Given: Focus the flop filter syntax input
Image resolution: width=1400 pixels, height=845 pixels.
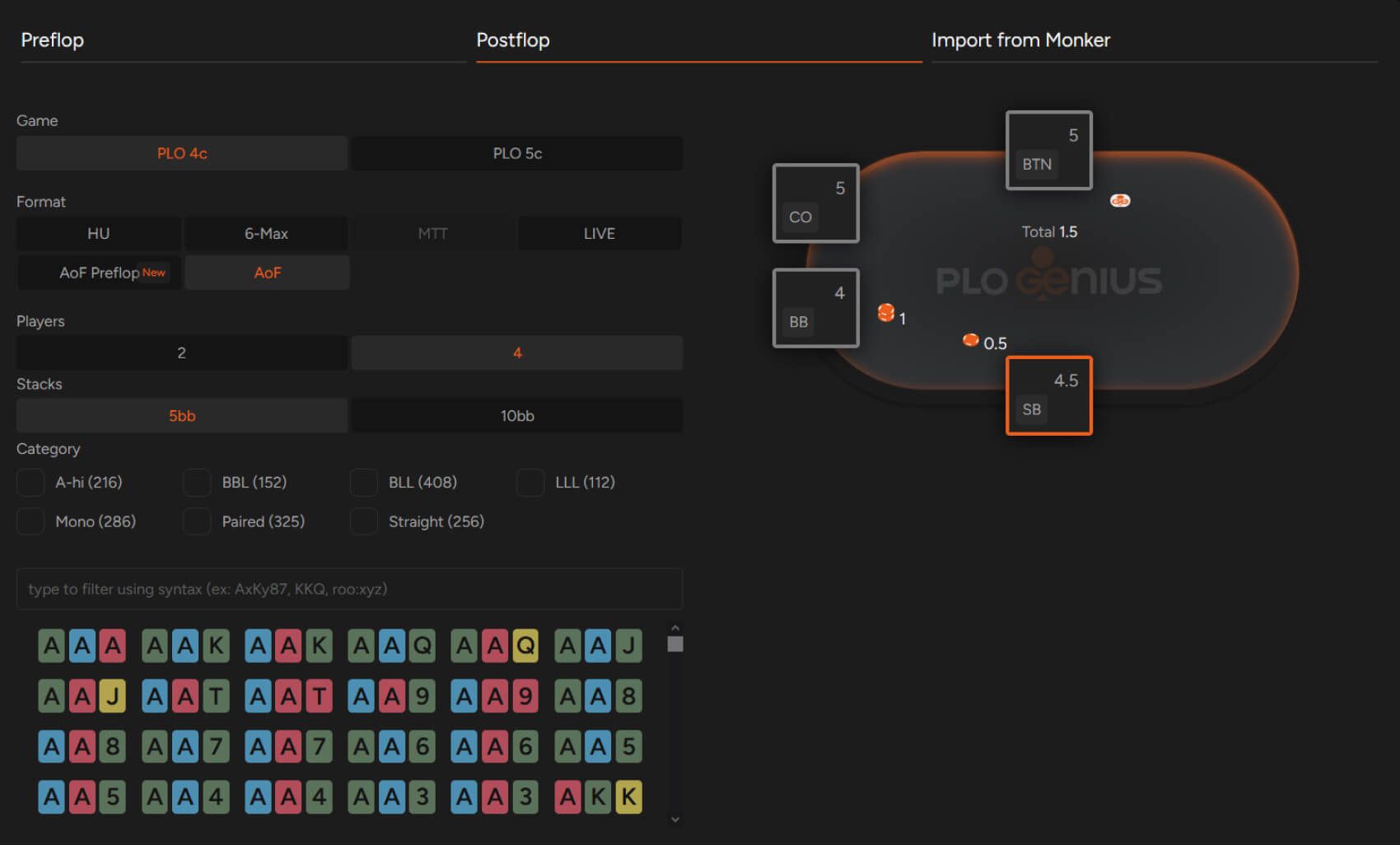Looking at the screenshot, I should point(349,589).
